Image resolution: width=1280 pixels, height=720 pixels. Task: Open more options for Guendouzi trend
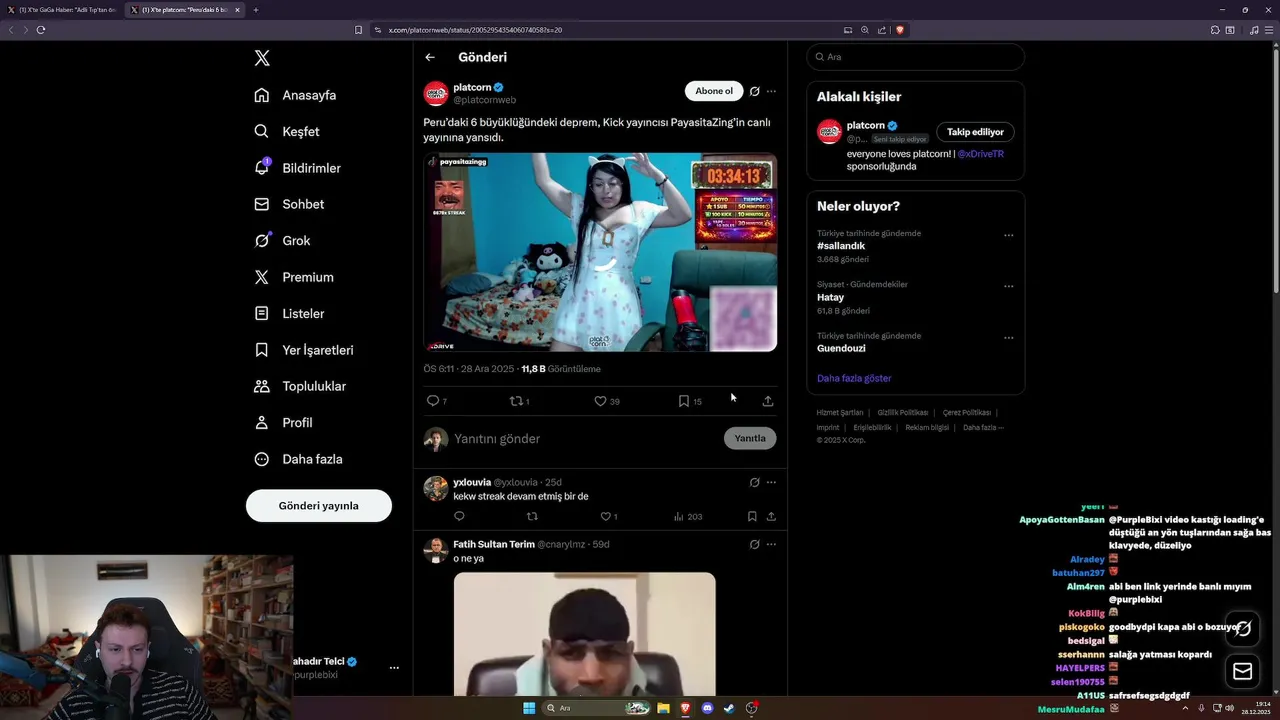tap(1008, 338)
